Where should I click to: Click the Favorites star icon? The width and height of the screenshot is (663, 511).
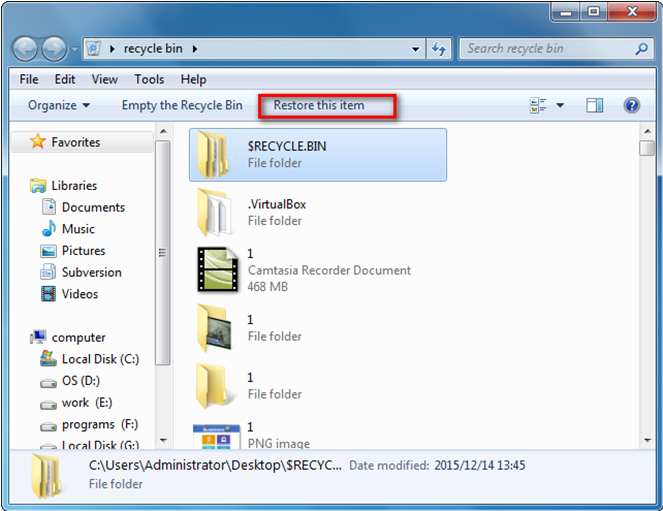coord(38,141)
